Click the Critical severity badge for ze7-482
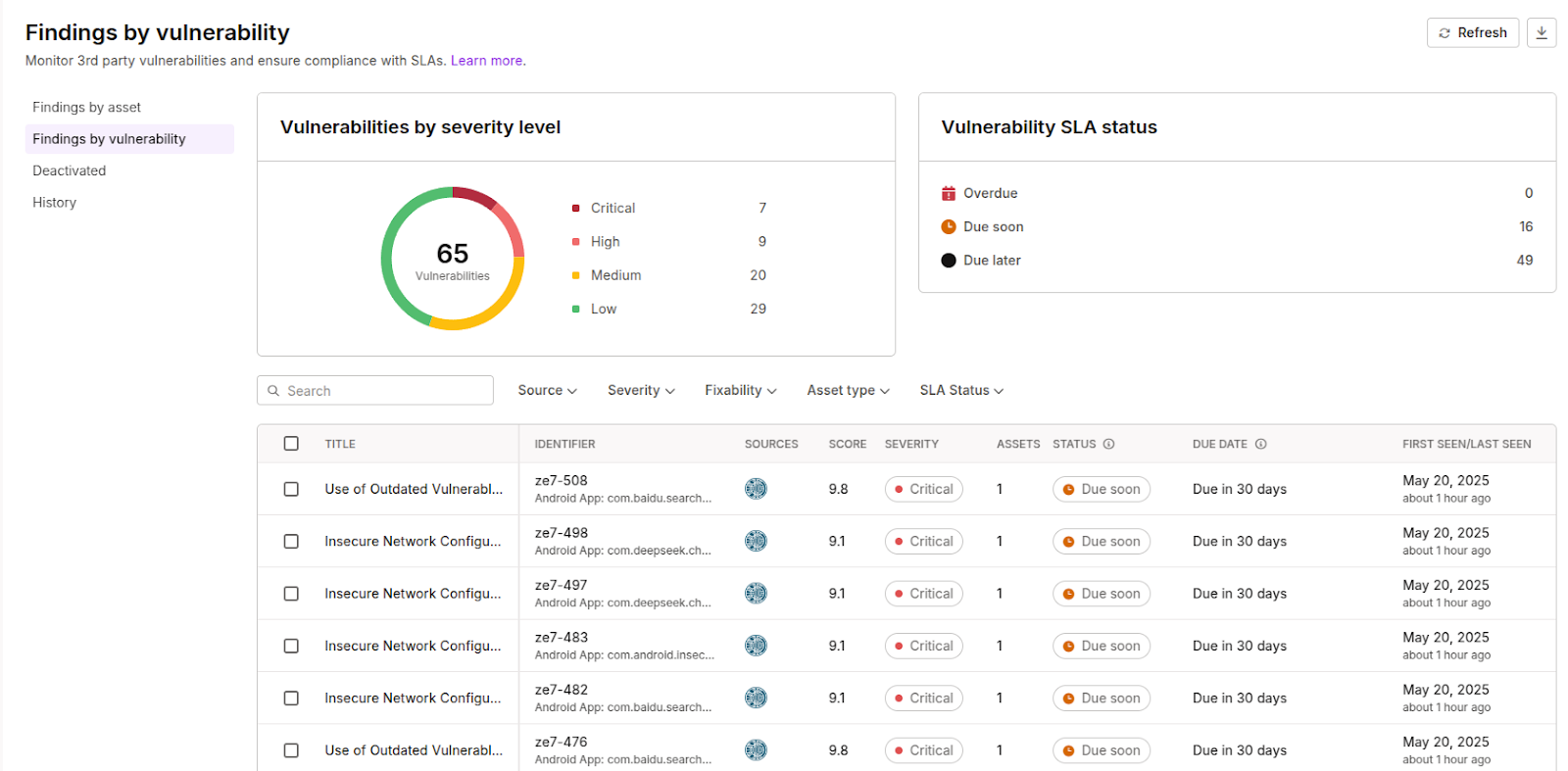The width and height of the screenshot is (1568, 771). click(923, 698)
